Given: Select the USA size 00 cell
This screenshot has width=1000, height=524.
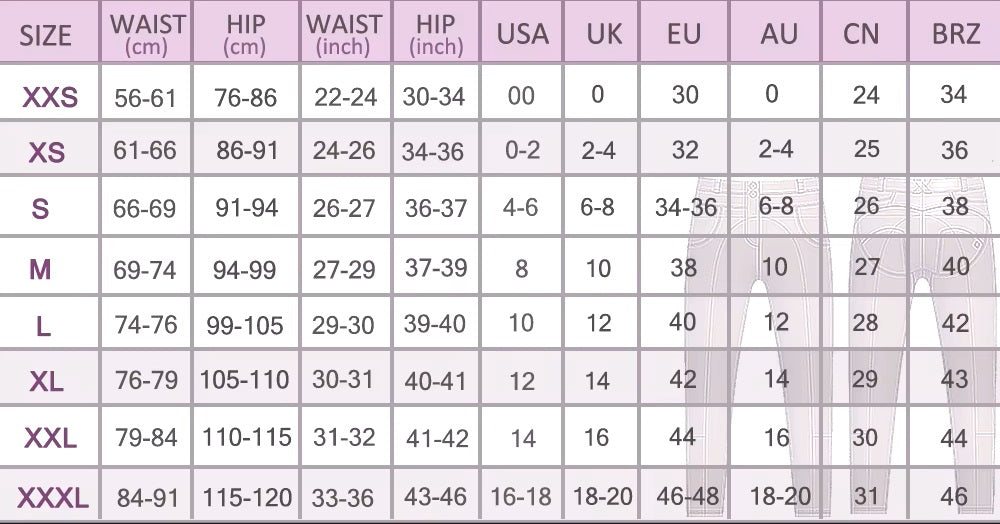Looking at the screenshot, I should coord(521,97).
